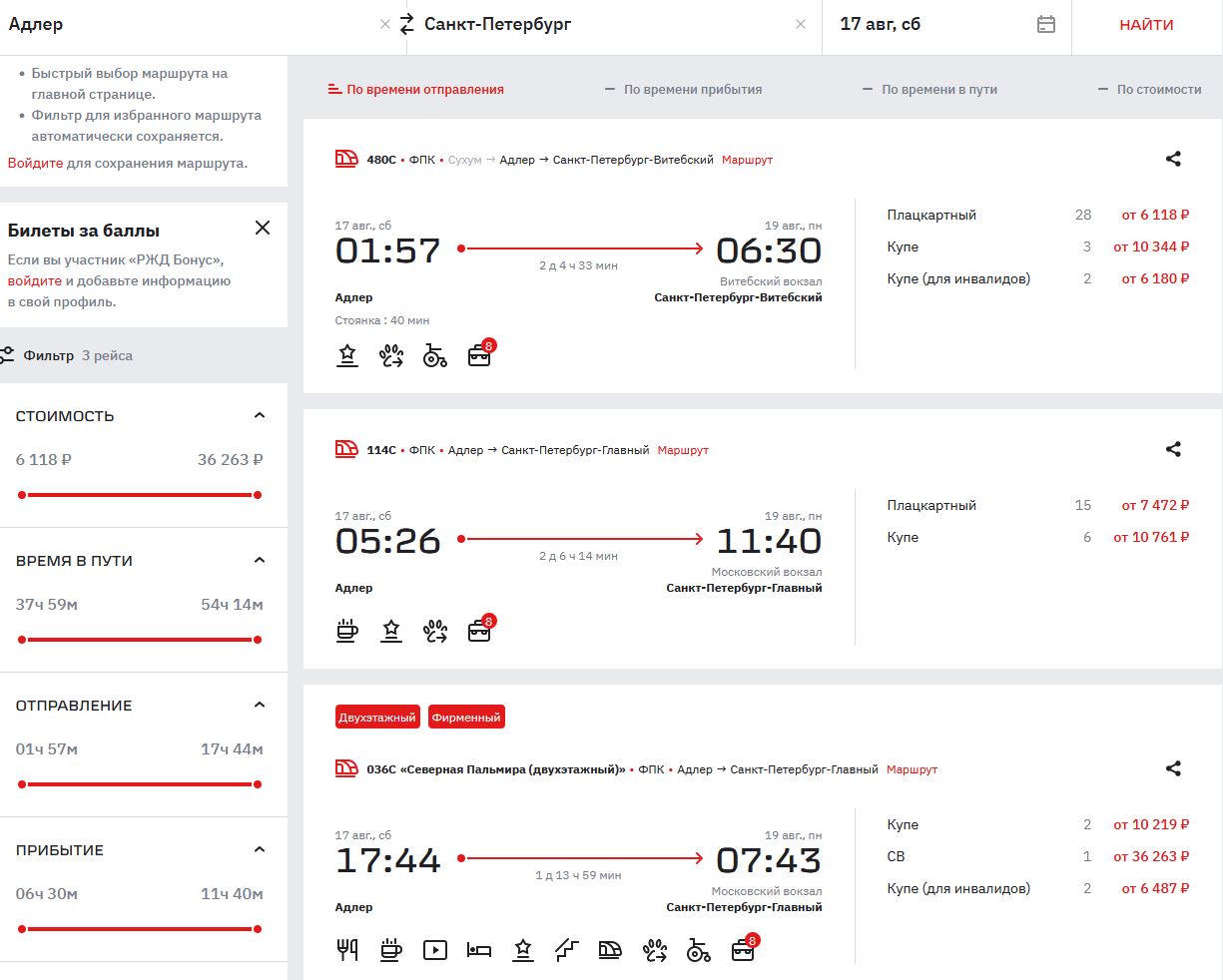1223x980 pixels.
Task: Click the restaurant fork-knife icon on train 036С
Action: click(x=347, y=950)
